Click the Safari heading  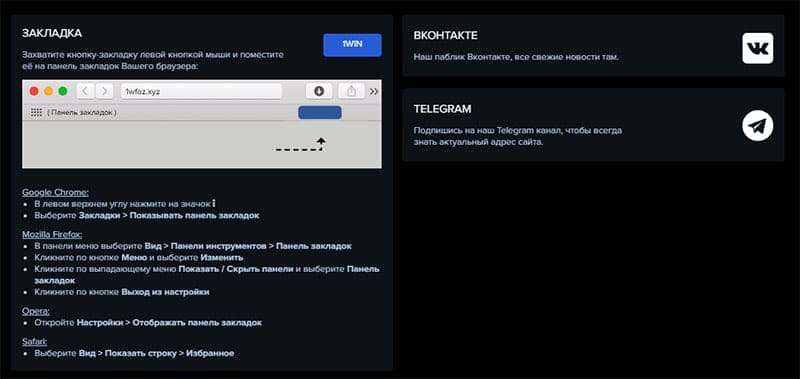(x=35, y=342)
